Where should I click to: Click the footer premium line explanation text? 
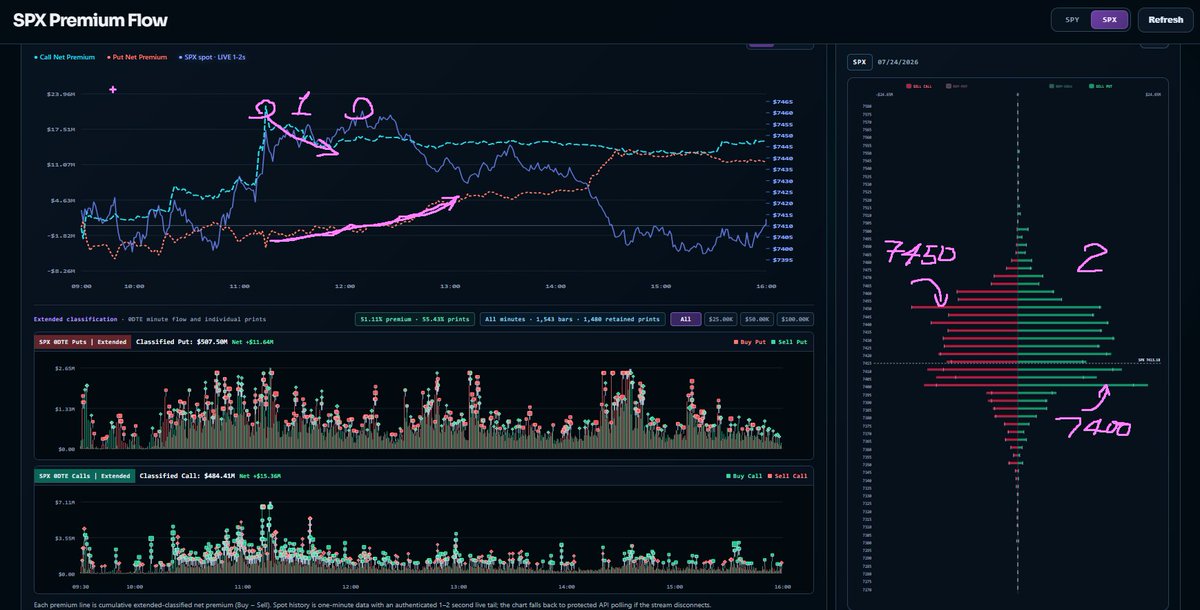click(x=372, y=605)
